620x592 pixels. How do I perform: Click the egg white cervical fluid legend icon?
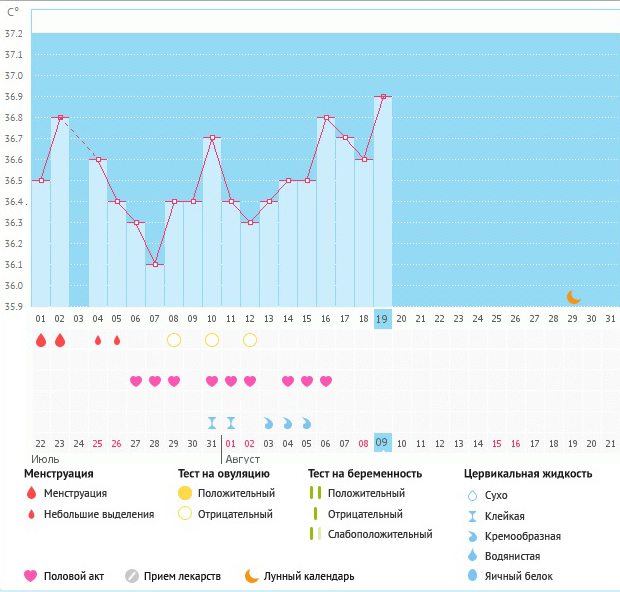472,576
